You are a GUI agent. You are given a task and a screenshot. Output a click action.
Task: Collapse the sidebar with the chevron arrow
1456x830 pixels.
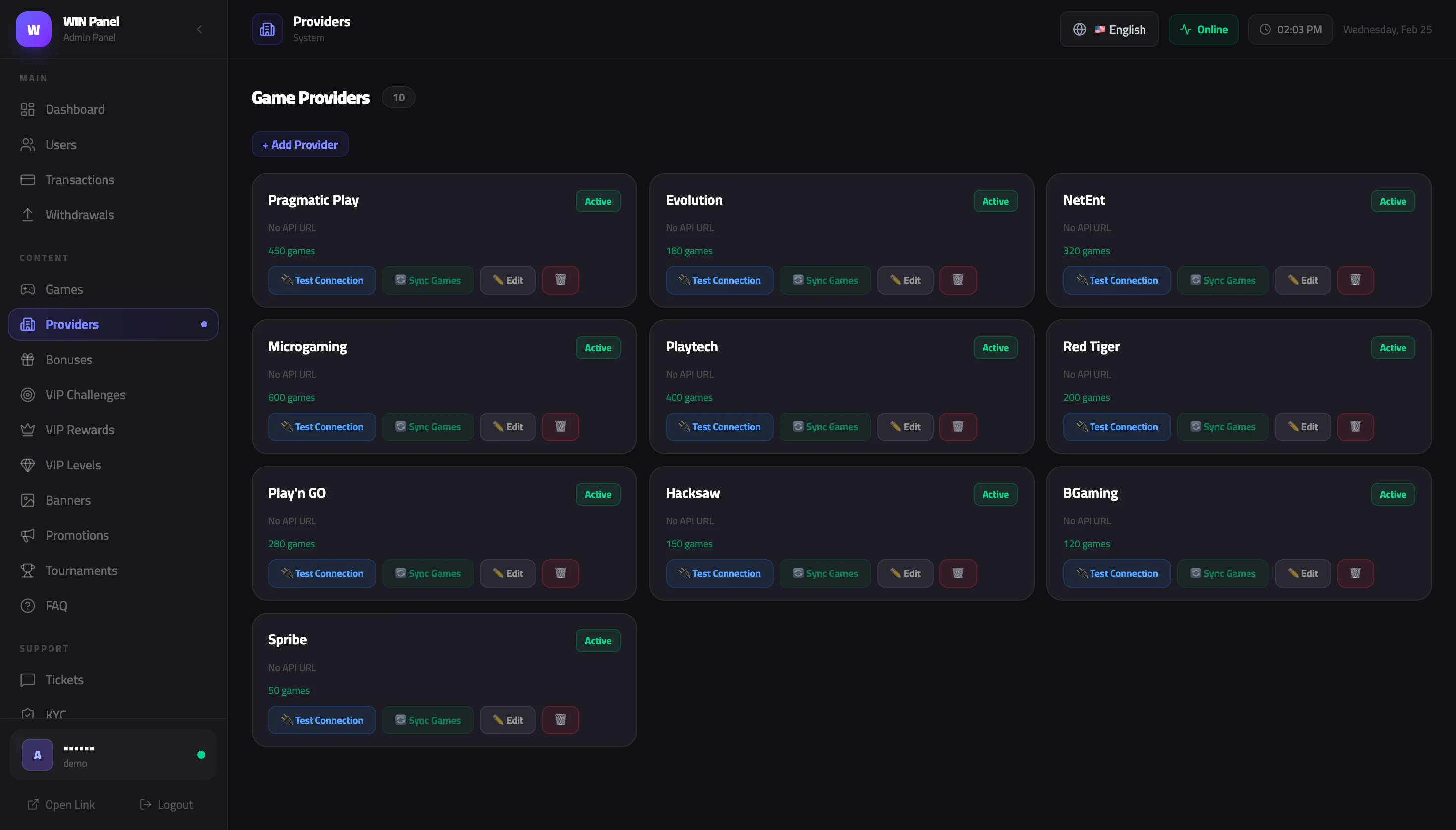tap(199, 29)
